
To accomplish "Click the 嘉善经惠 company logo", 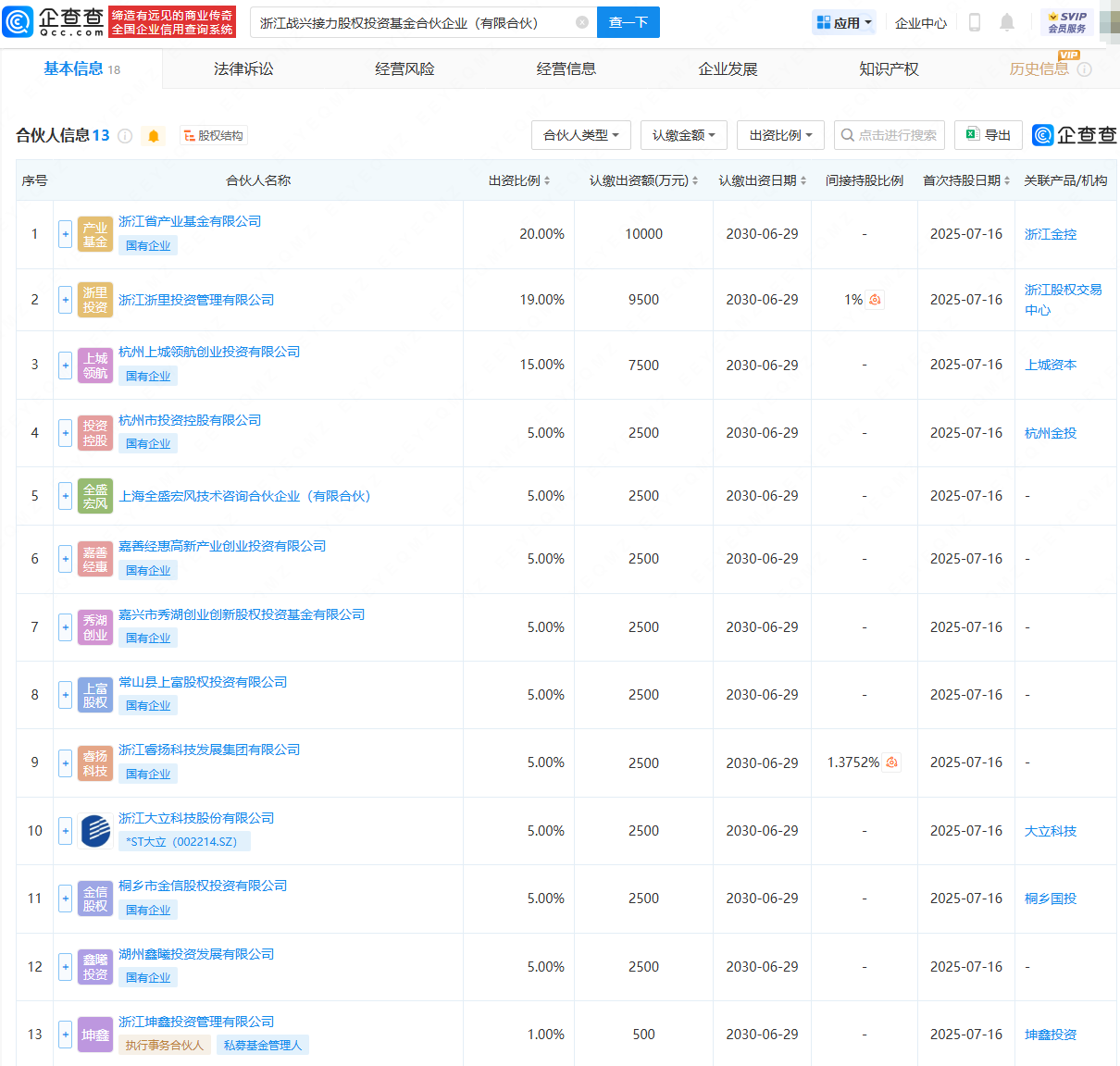I will pyautogui.click(x=95, y=559).
